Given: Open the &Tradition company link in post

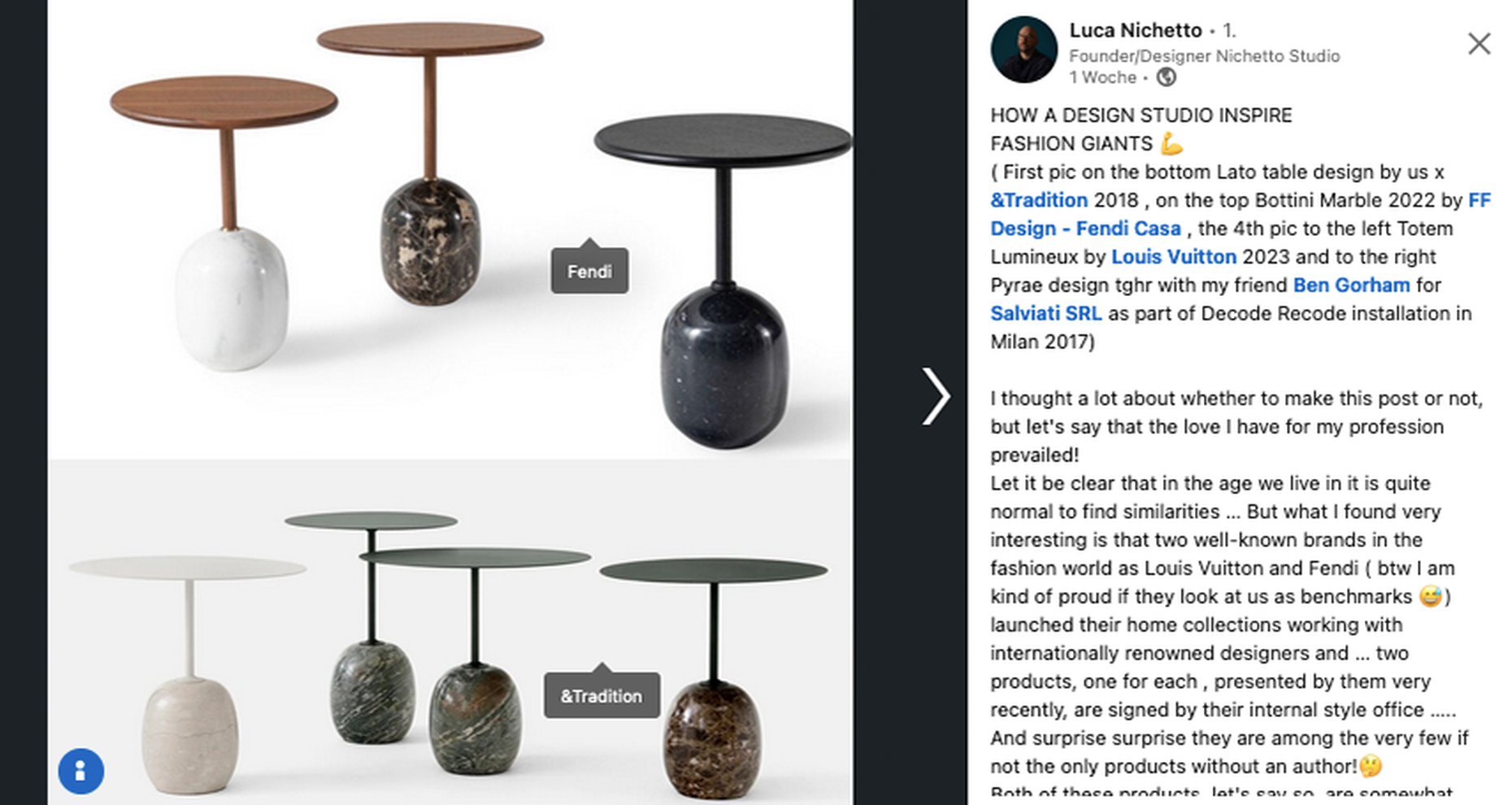Looking at the screenshot, I should [1038, 200].
